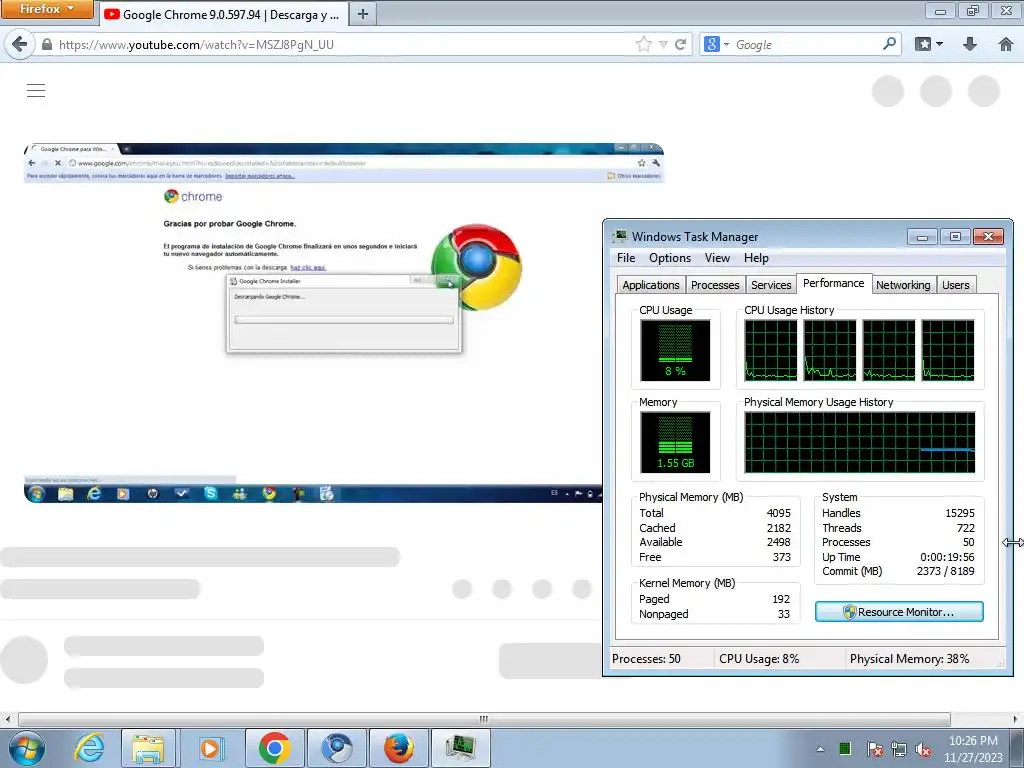Viewport: 1024px width, 768px height.
Task: Open the Firefox bookmarks menu icon
Action: 923,44
